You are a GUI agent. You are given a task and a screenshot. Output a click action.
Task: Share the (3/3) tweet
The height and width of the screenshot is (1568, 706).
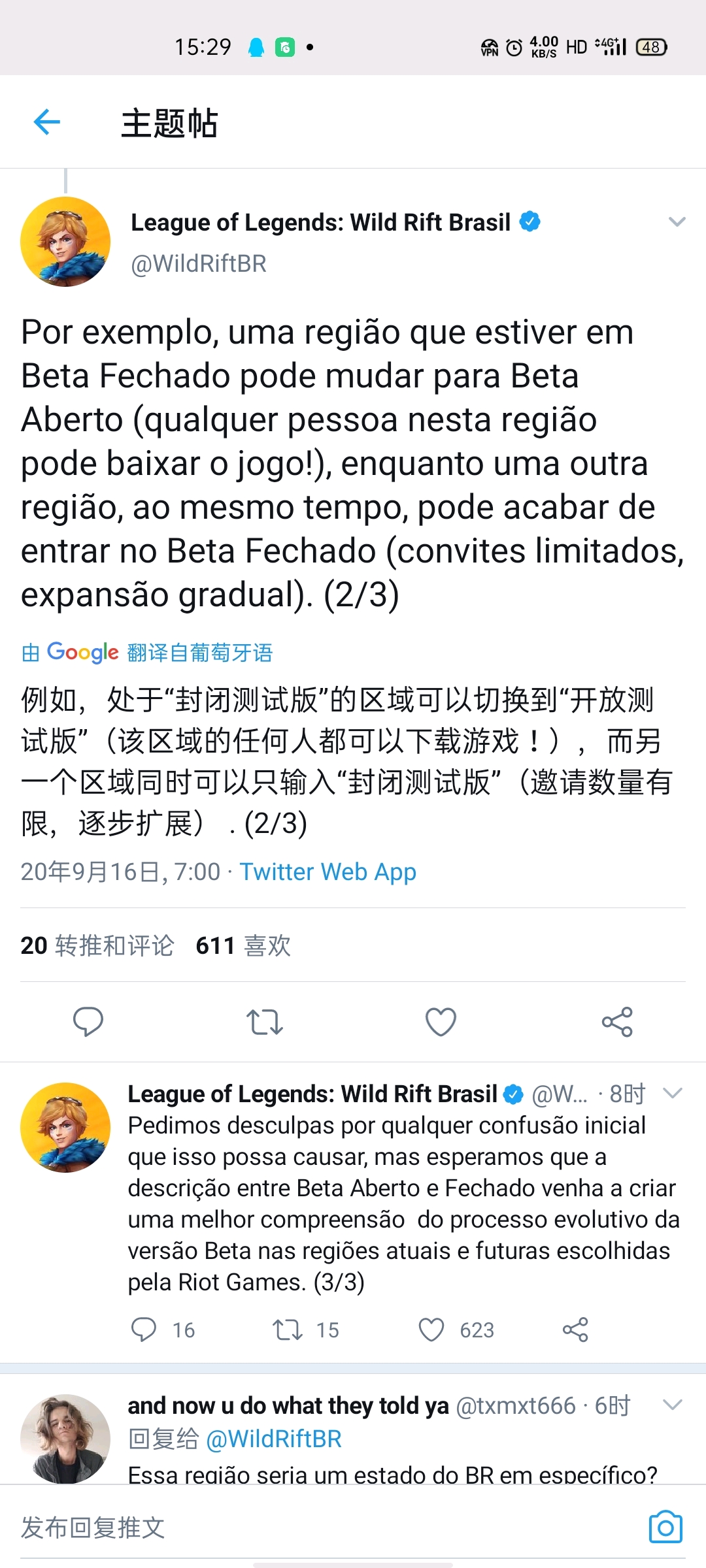click(575, 1330)
